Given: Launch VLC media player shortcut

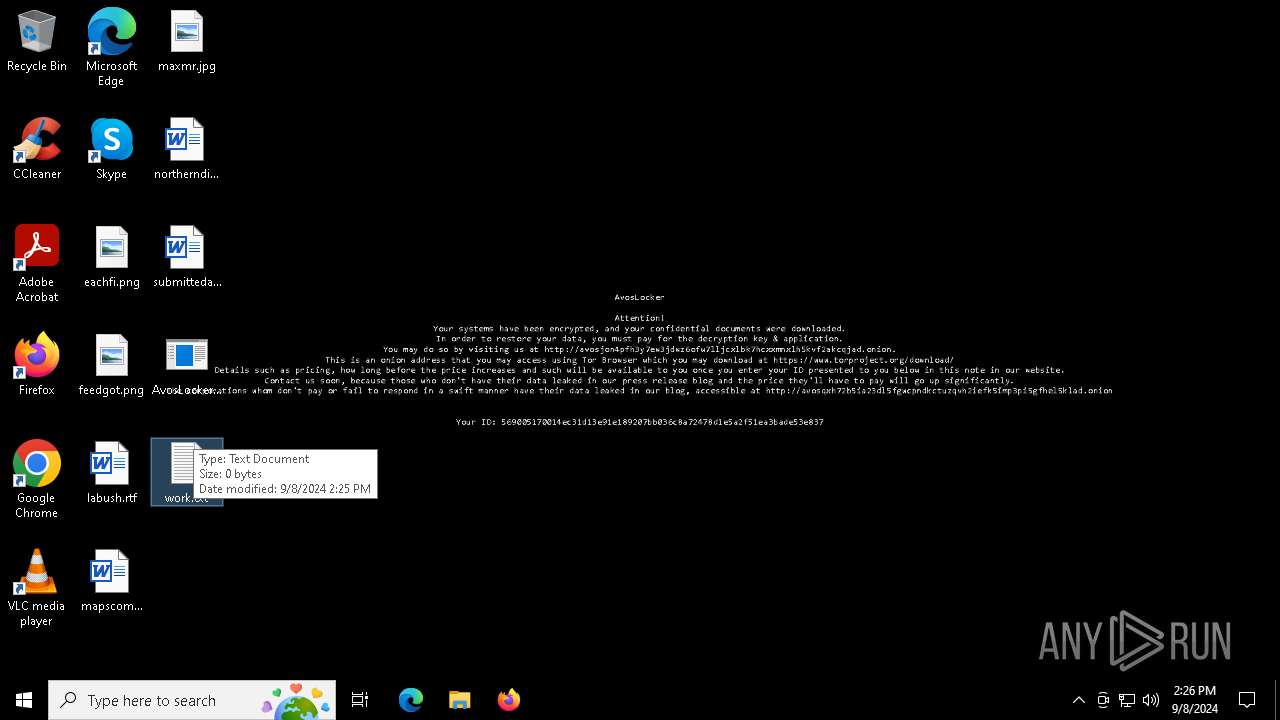Looking at the screenshot, I should 37,588.
